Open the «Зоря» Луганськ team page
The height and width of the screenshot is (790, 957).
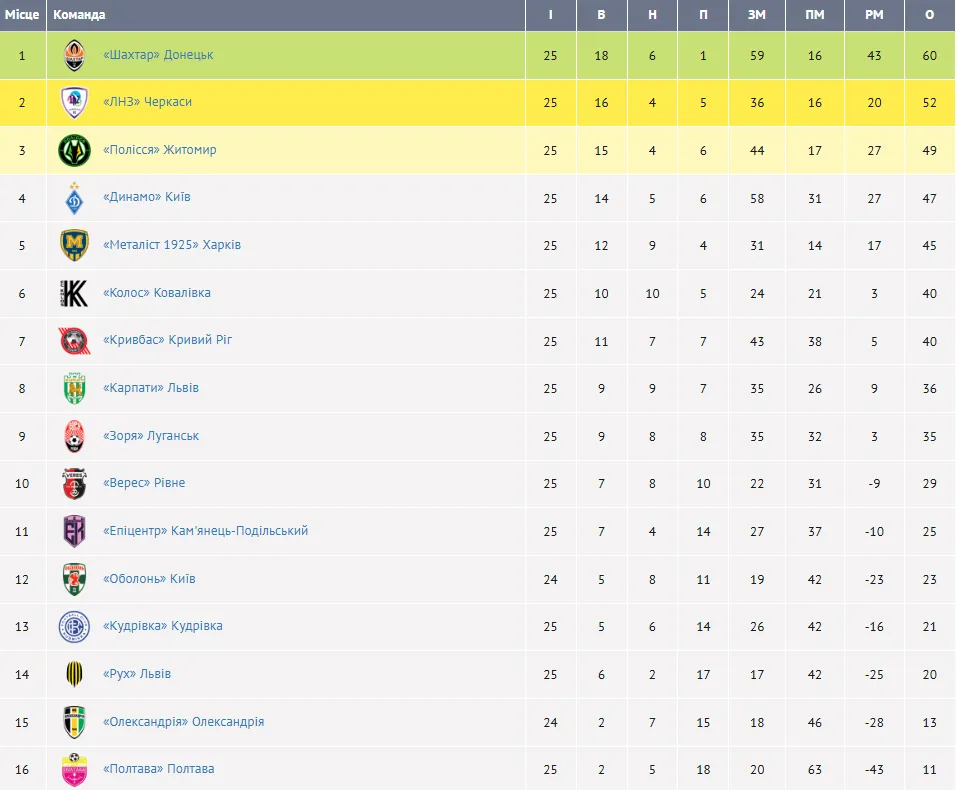pos(151,436)
